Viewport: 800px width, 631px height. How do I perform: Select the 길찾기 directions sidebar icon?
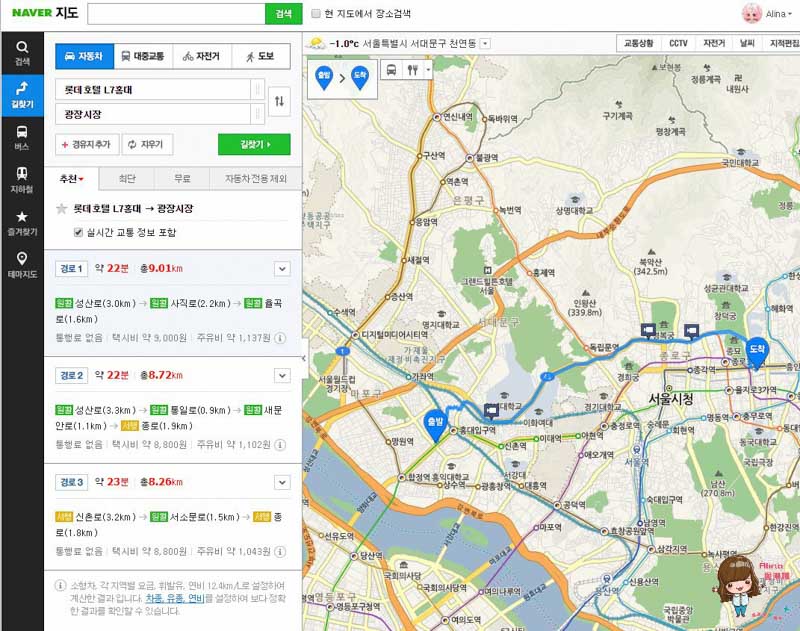point(22,95)
